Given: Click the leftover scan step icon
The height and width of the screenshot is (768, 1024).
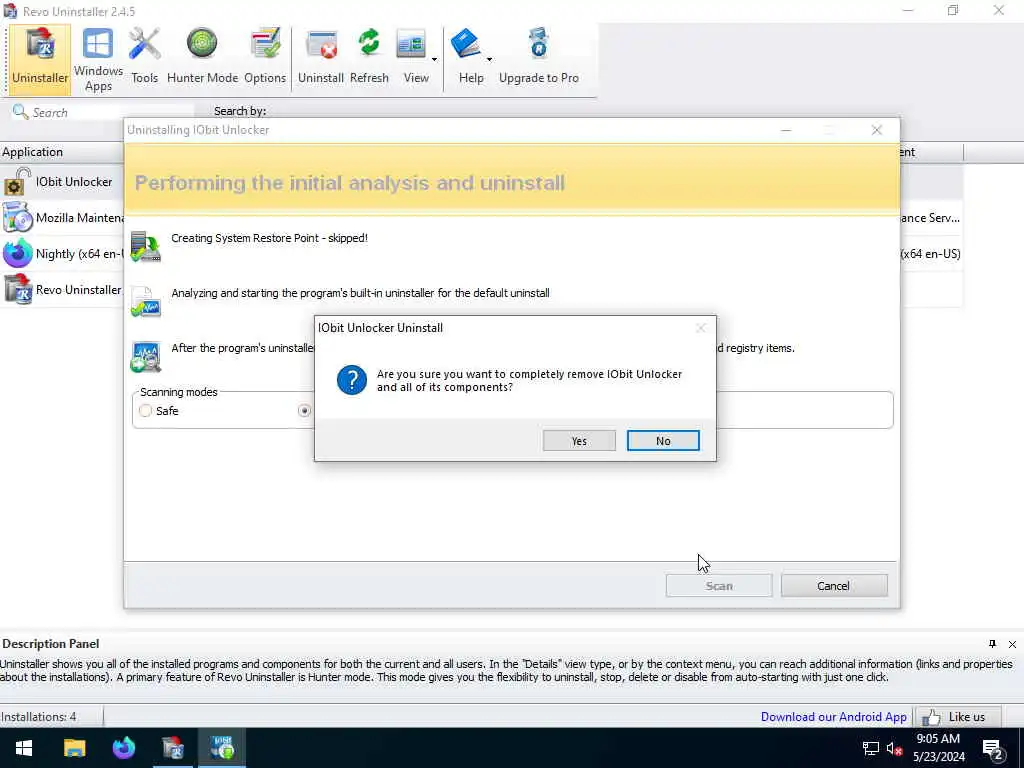Looking at the screenshot, I should 145,356.
